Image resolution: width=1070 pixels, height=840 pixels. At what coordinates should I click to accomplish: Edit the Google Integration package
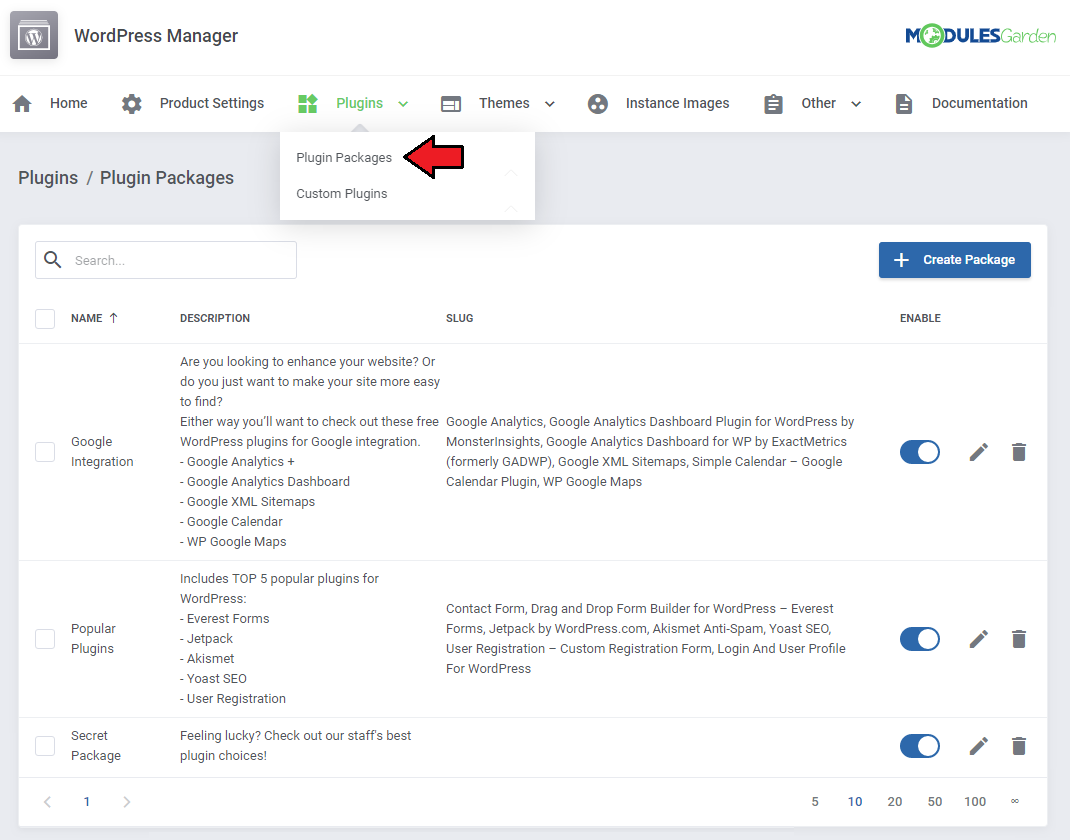point(979,452)
